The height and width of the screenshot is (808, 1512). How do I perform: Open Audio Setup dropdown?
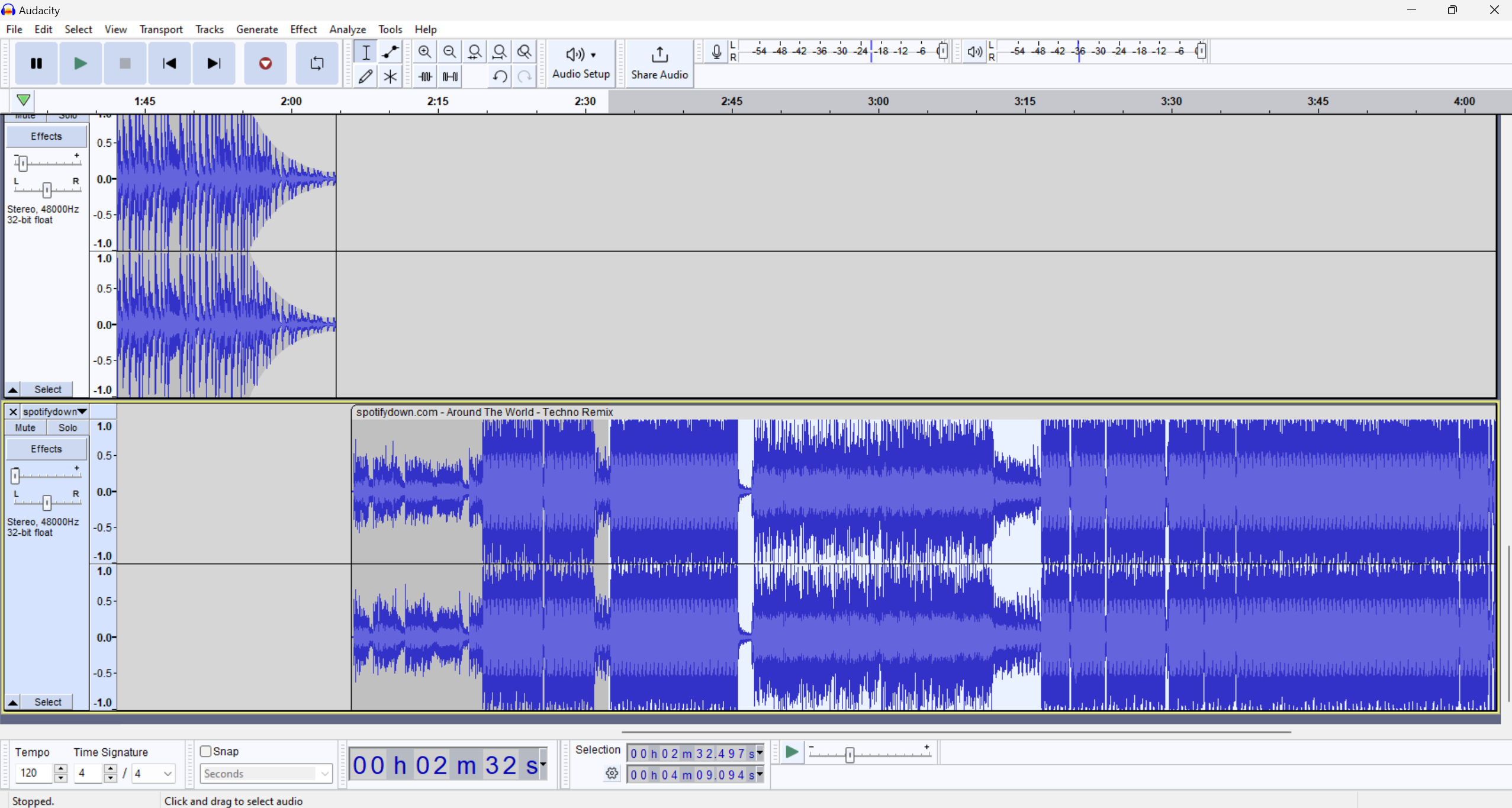point(581,63)
